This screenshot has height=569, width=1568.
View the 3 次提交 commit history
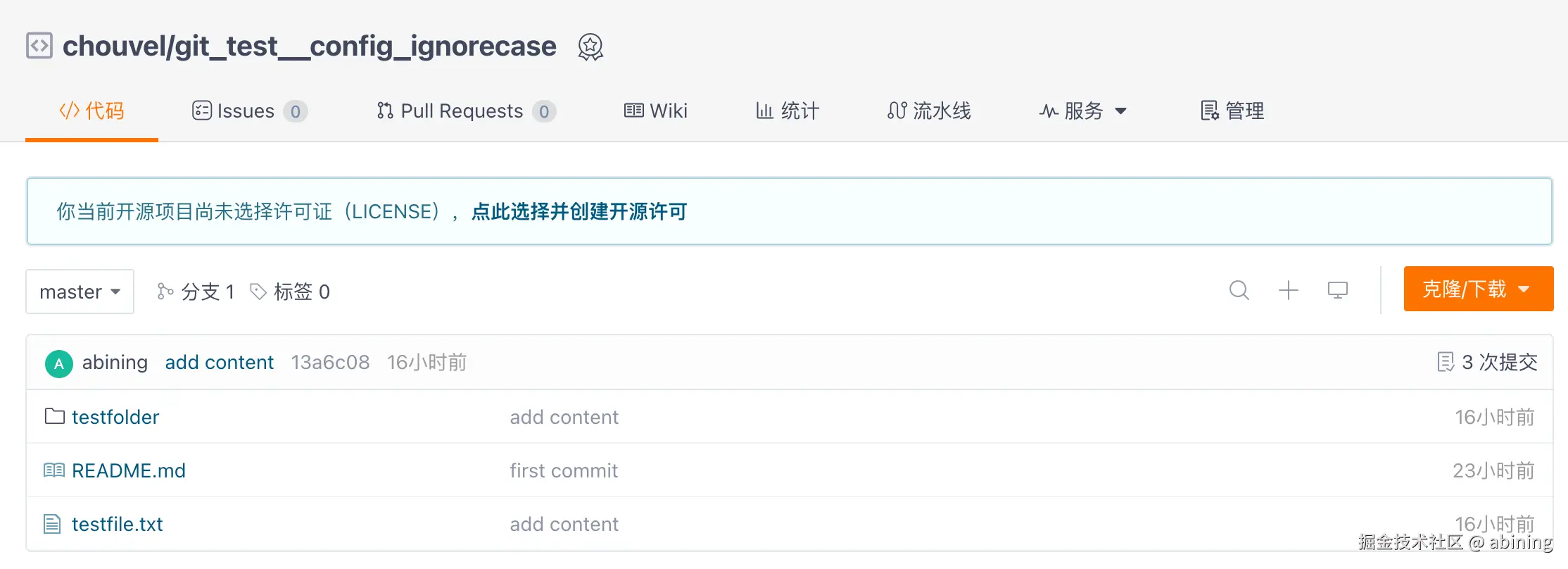1487,362
